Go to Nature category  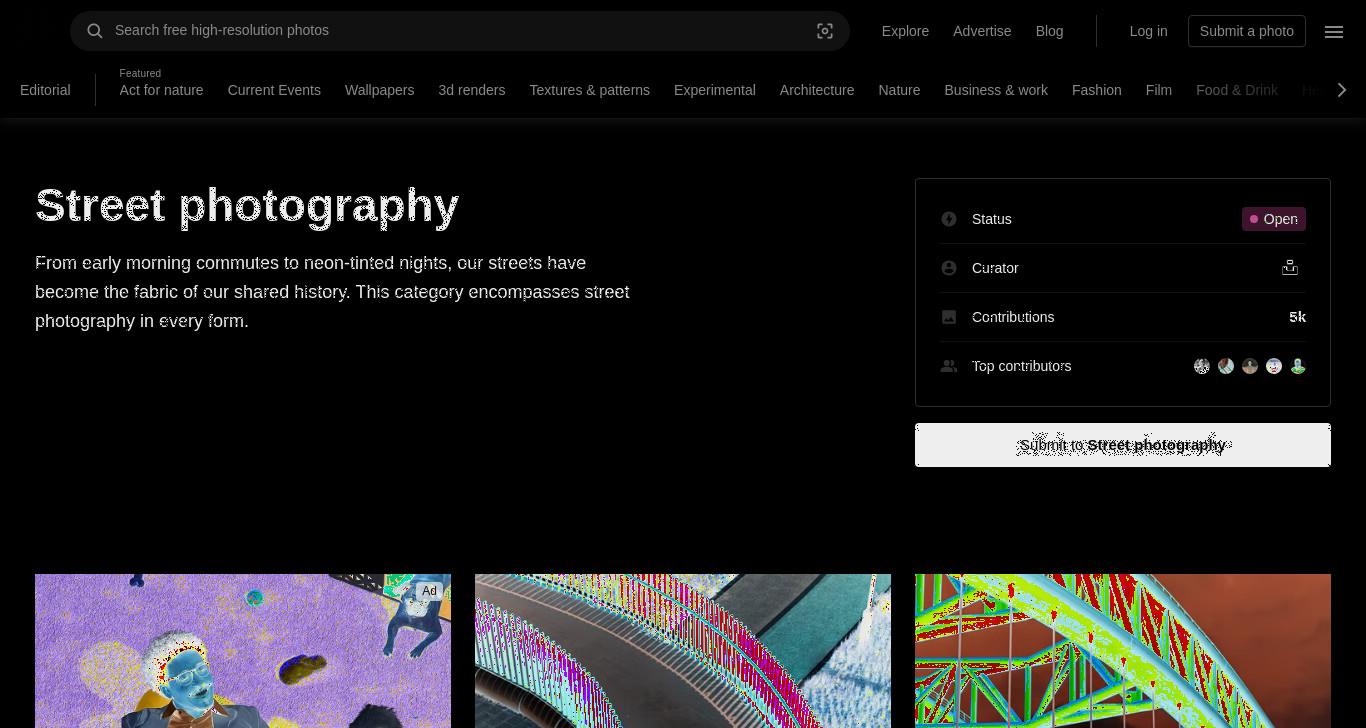[899, 90]
